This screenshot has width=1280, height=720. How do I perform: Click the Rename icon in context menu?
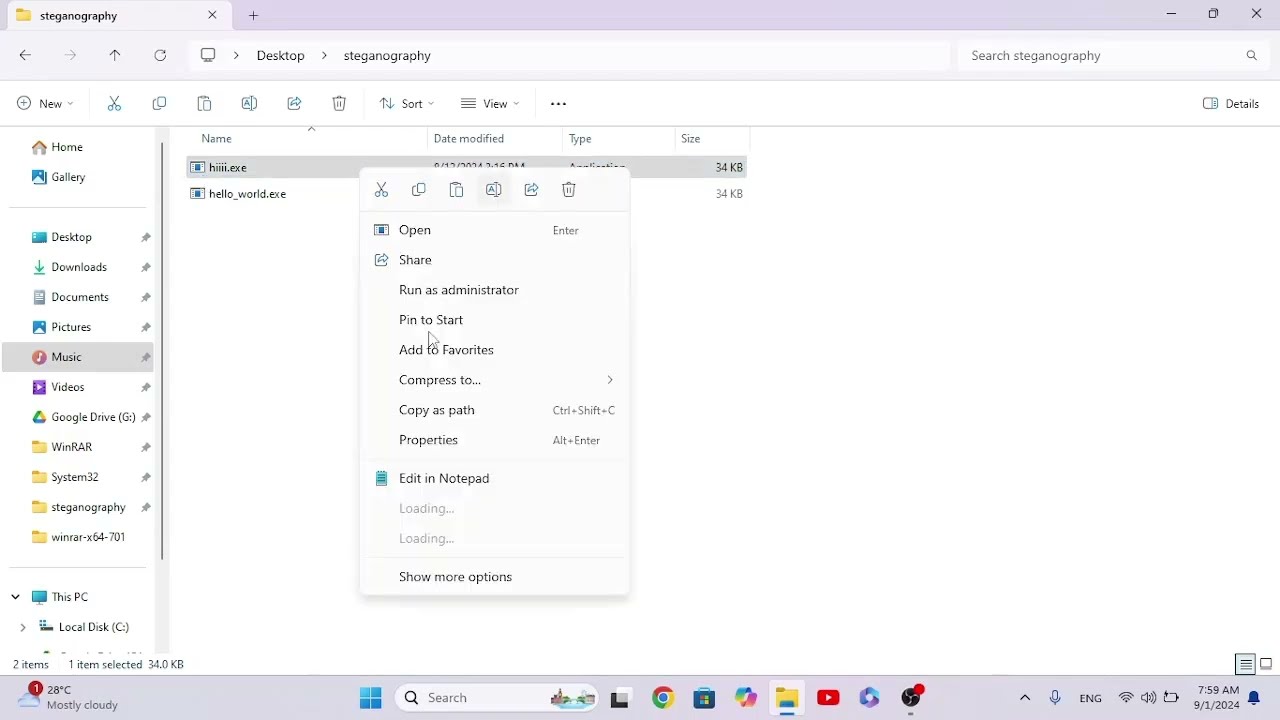pyautogui.click(x=494, y=190)
